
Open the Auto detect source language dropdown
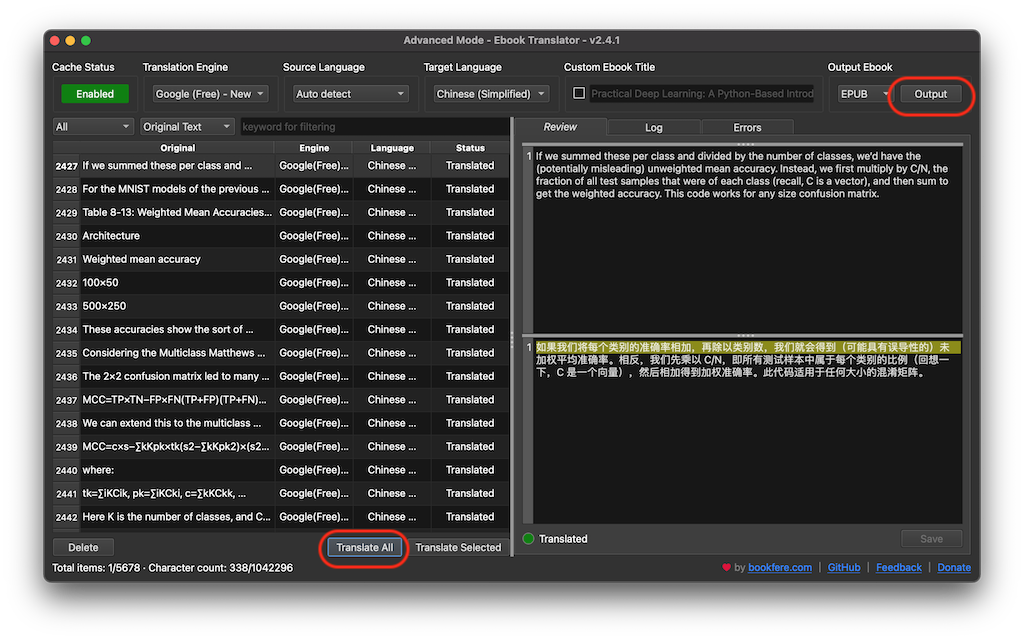click(x=349, y=93)
